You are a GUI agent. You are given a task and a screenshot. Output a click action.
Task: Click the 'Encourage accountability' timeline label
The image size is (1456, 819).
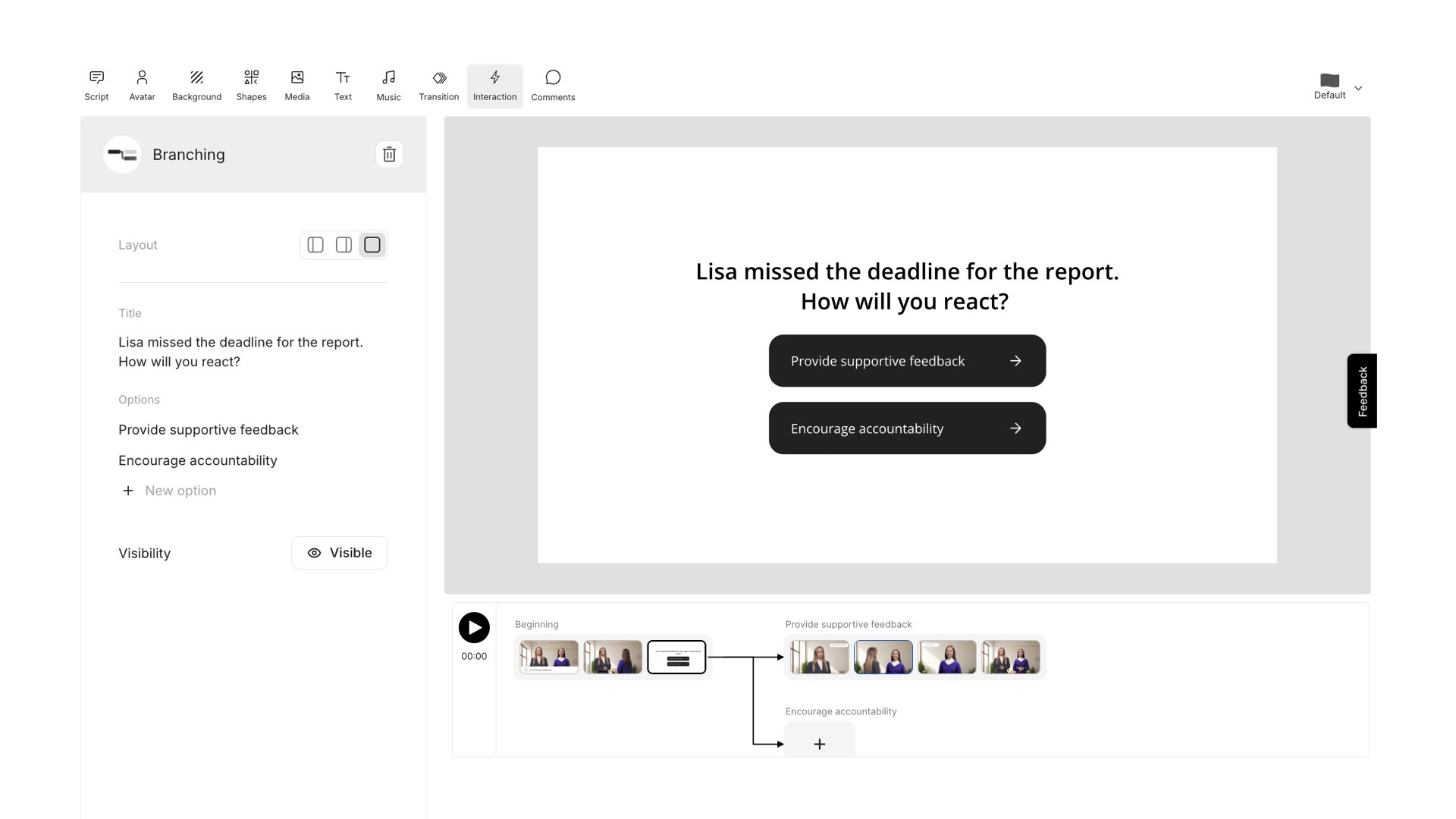pyautogui.click(x=841, y=711)
